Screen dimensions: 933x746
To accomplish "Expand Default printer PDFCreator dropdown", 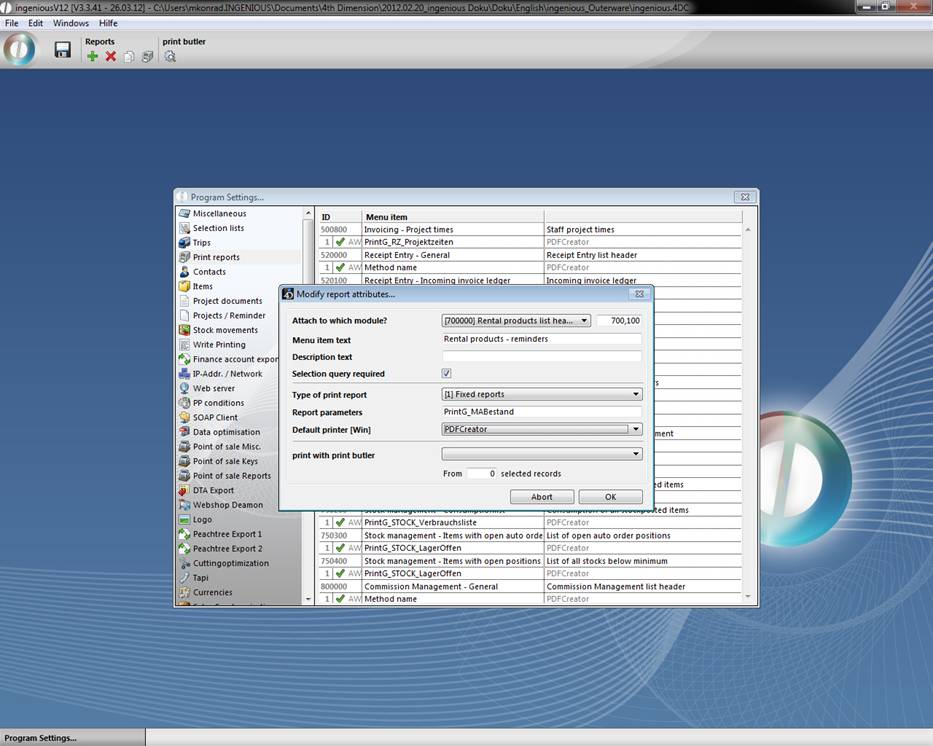I will click(x=635, y=429).
